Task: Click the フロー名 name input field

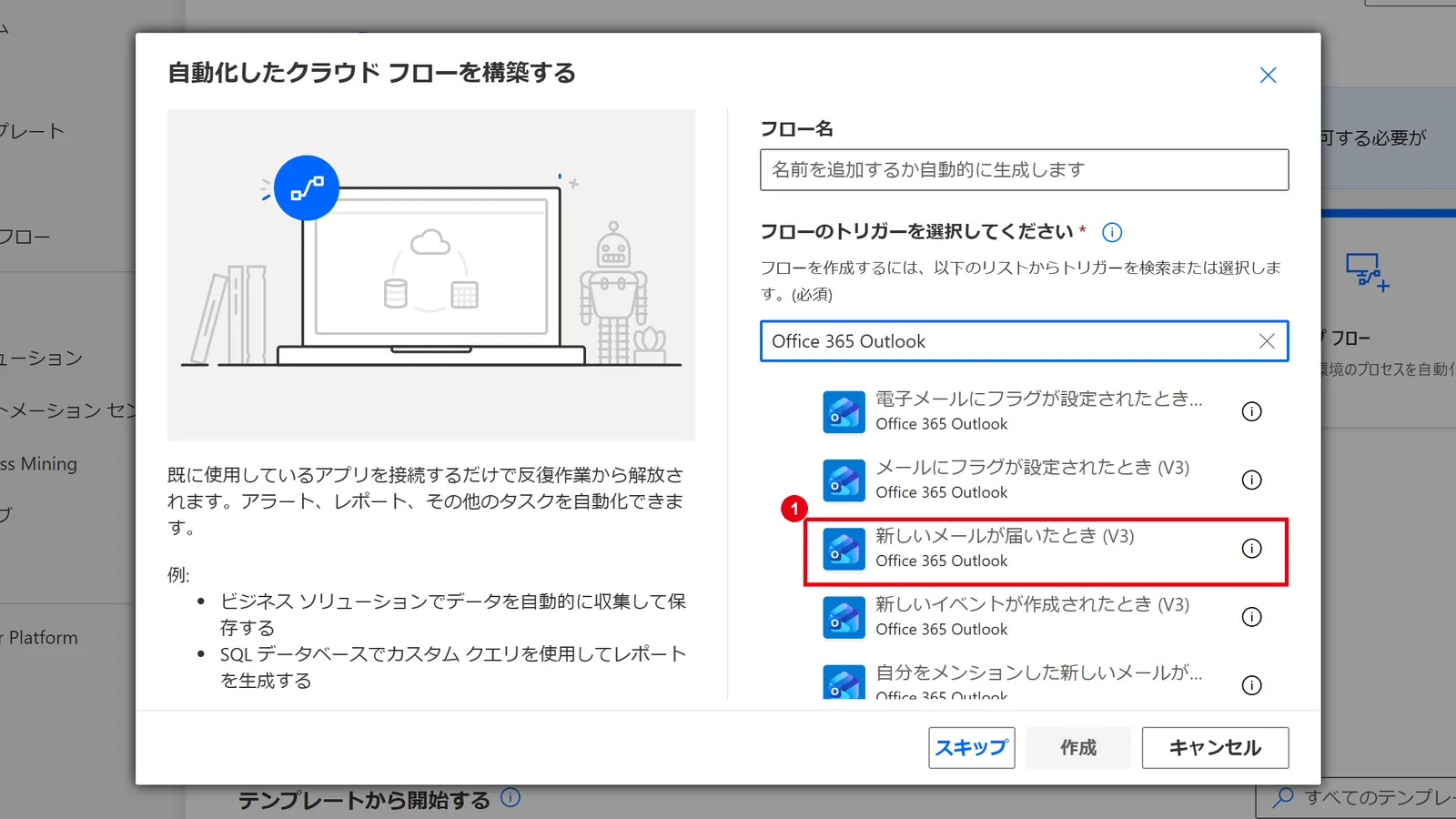Action: (1024, 170)
